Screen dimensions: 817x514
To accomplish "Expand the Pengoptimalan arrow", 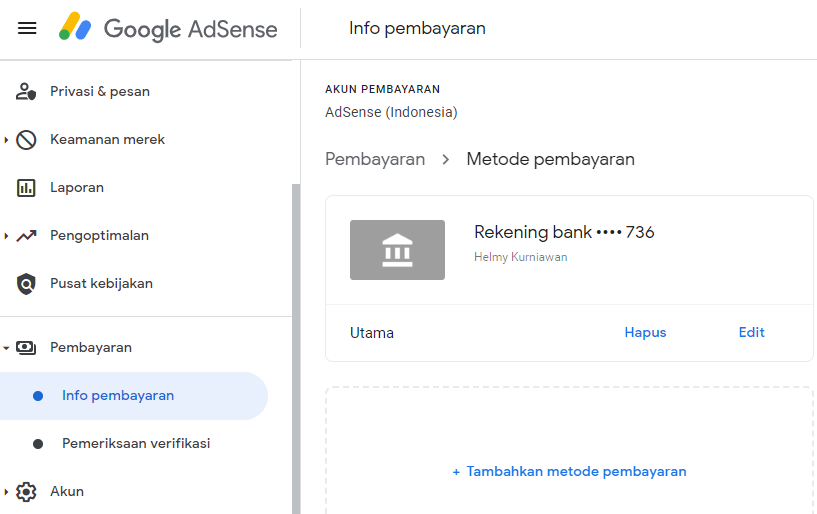I will [6, 236].
